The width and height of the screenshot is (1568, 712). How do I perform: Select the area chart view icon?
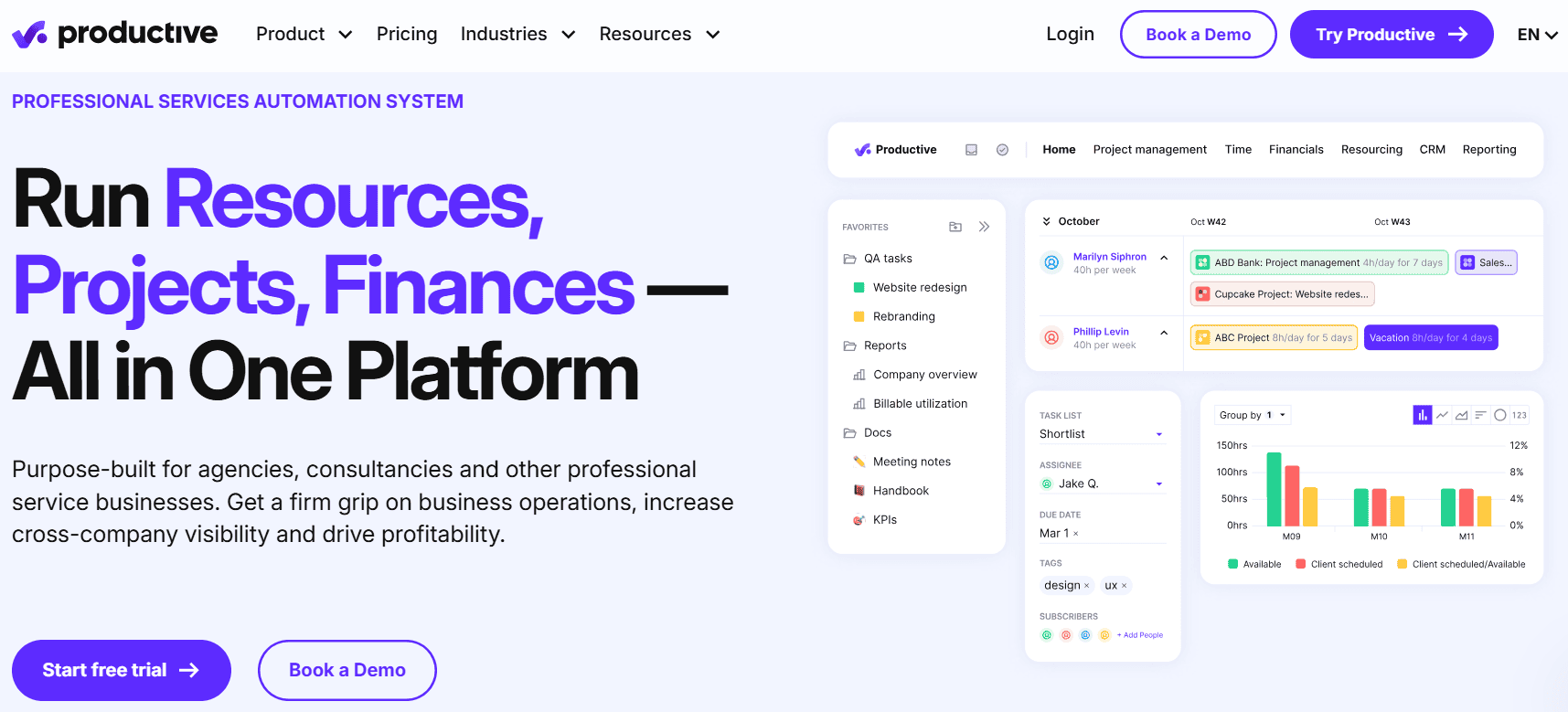click(1462, 415)
